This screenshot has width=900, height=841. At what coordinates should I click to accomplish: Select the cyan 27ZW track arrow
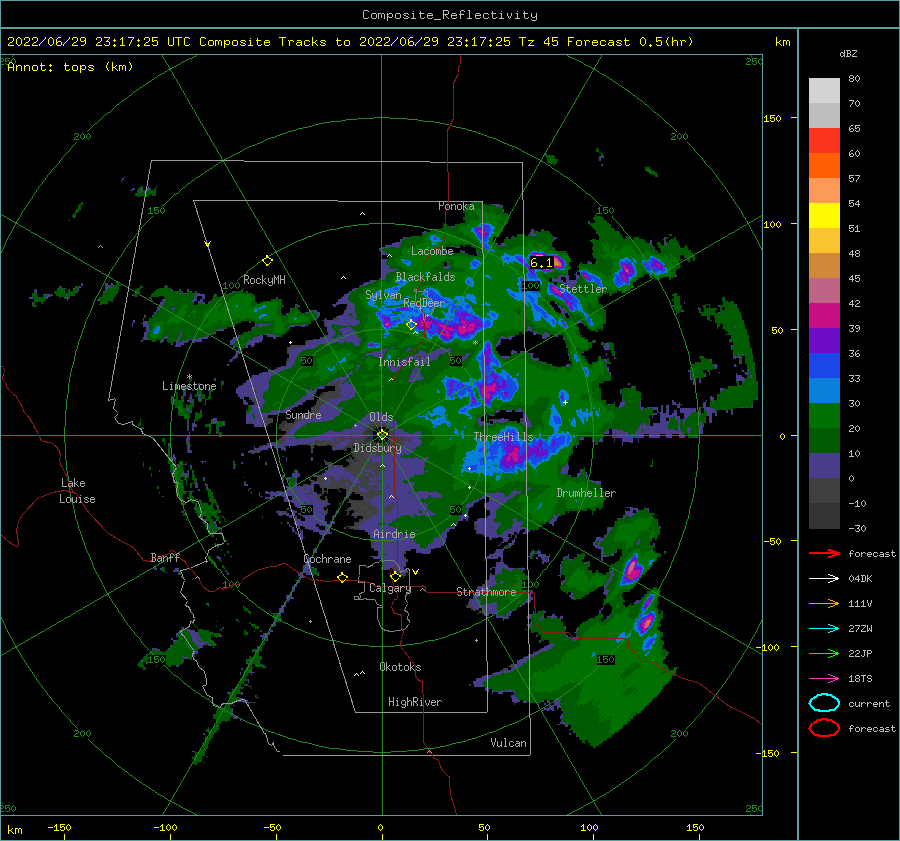[824, 629]
